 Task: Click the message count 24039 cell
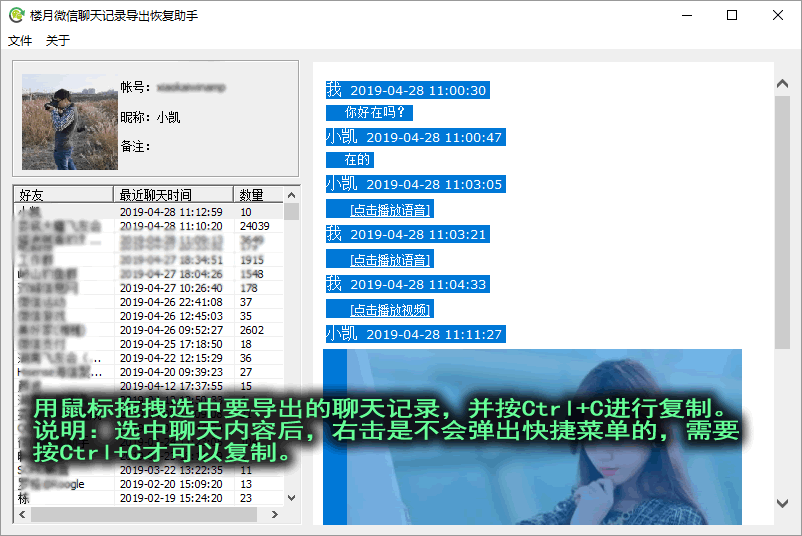[x=255, y=226]
